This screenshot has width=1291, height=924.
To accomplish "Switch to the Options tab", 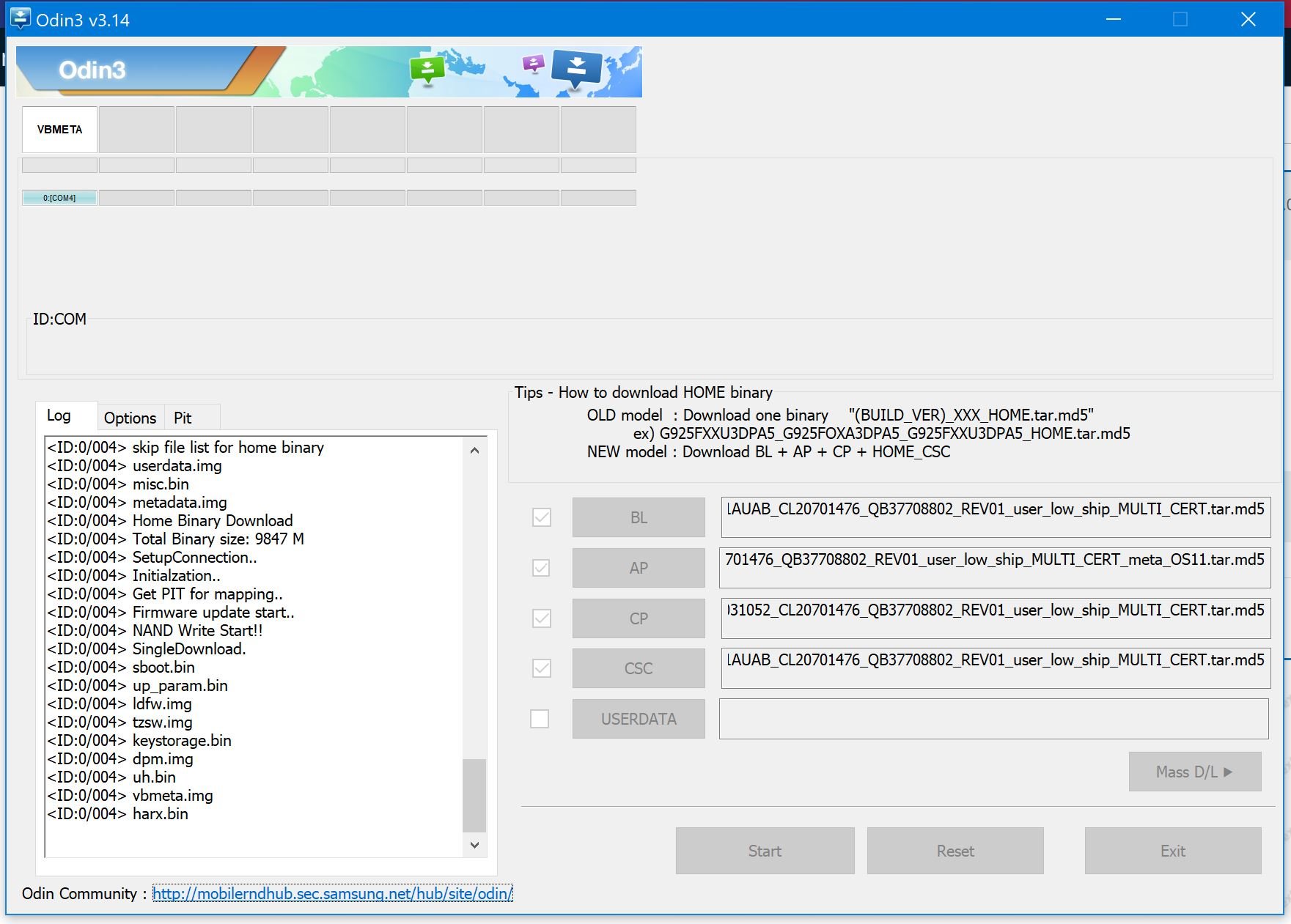I will [x=130, y=418].
